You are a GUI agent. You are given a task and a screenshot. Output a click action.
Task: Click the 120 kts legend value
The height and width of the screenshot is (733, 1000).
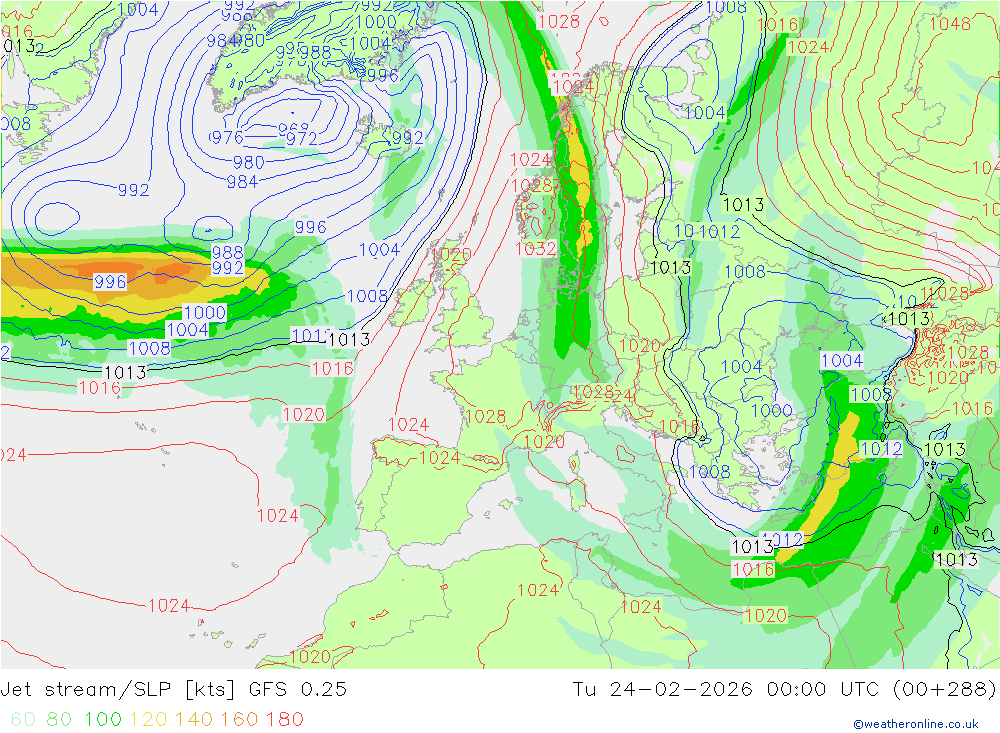pyautogui.click(x=149, y=719)
